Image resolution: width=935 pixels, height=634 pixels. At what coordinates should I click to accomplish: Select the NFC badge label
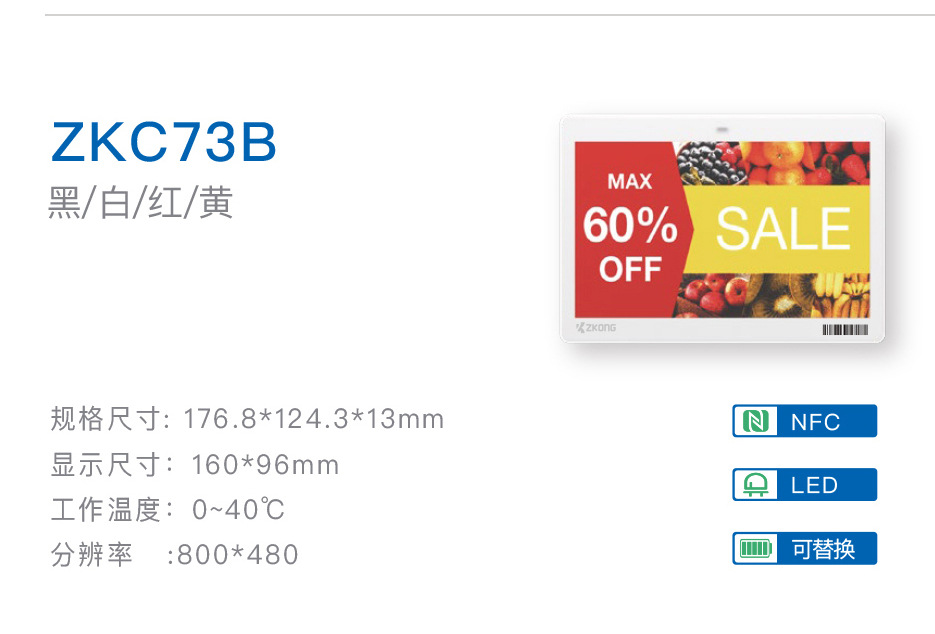[816, 421]
